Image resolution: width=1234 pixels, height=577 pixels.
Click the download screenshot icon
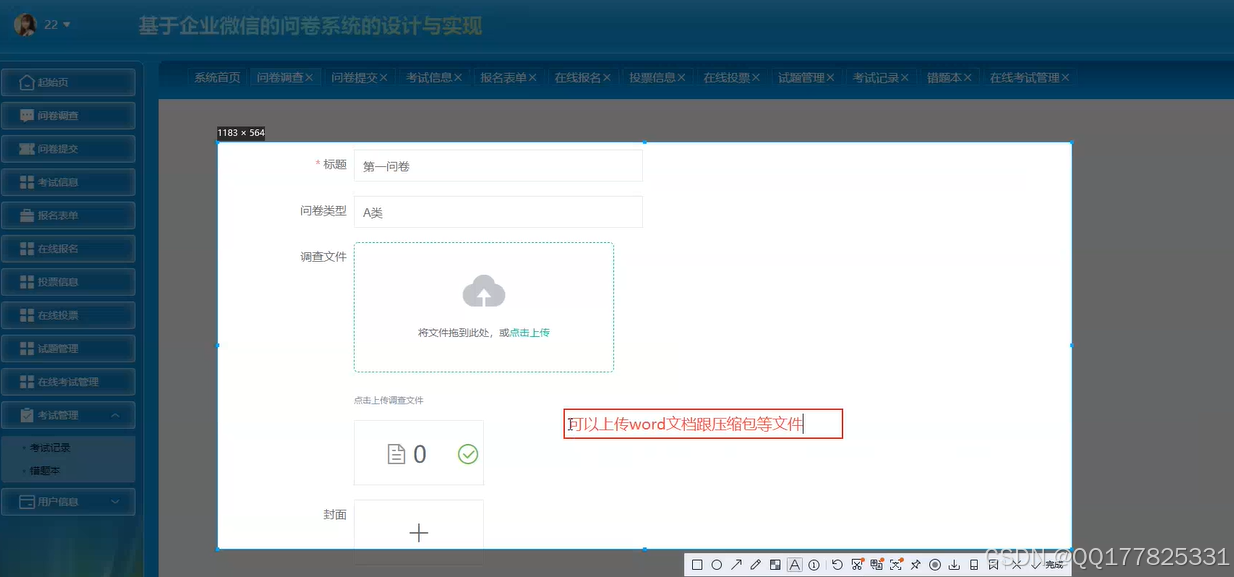953,564
